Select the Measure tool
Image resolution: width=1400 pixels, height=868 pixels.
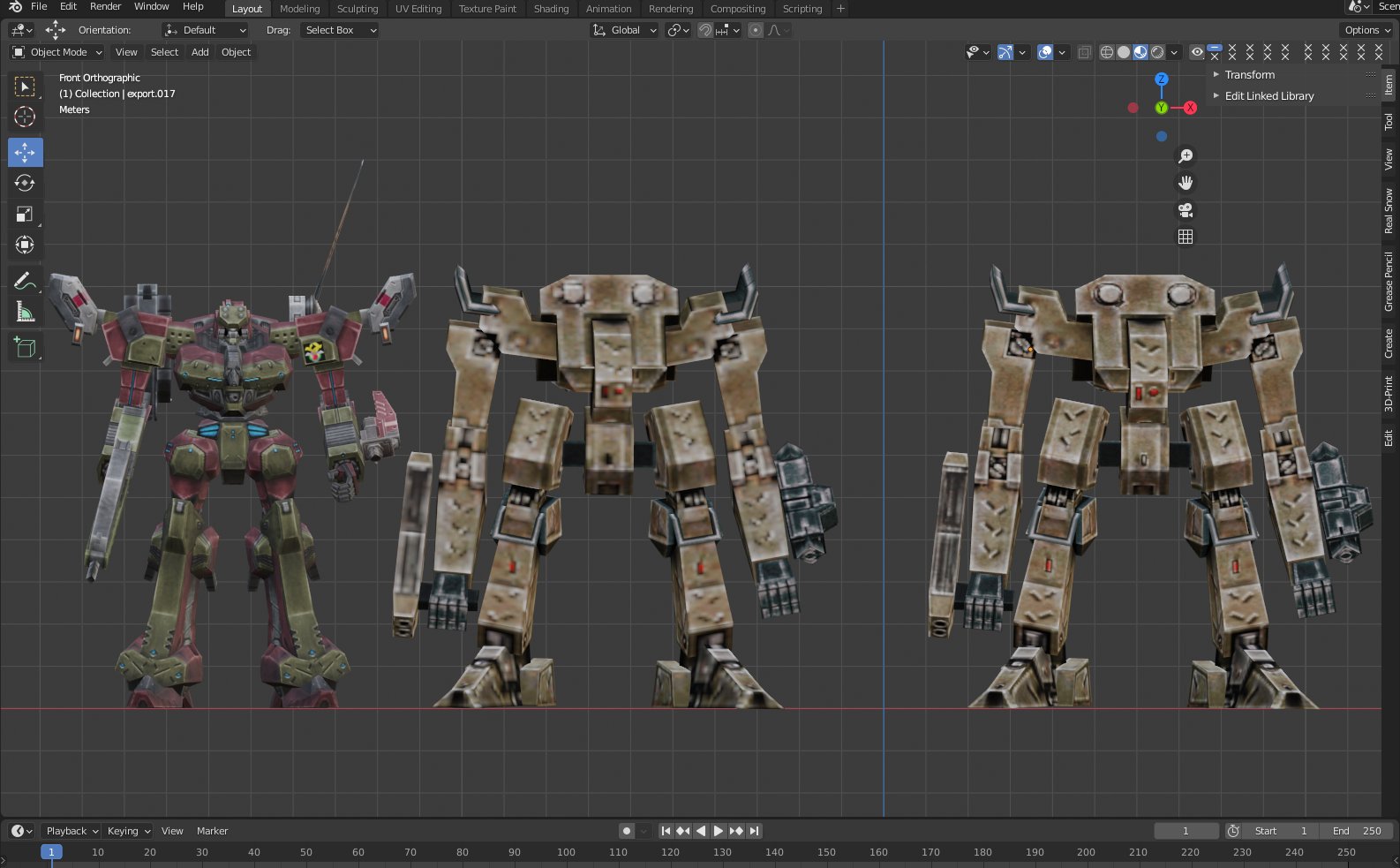(x=25, y=312)
